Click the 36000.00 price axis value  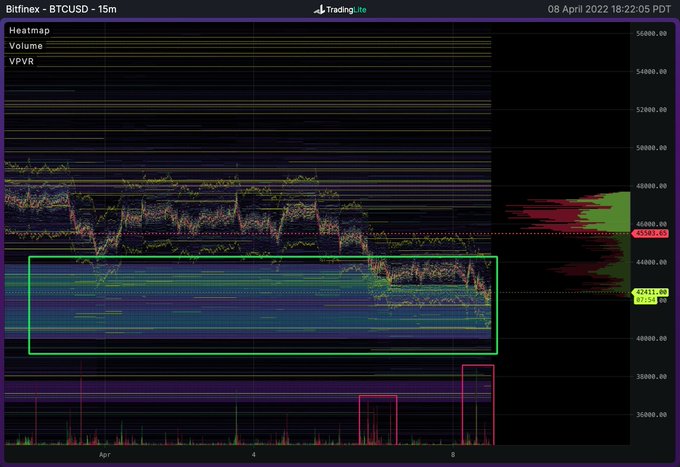coord(651,415)
